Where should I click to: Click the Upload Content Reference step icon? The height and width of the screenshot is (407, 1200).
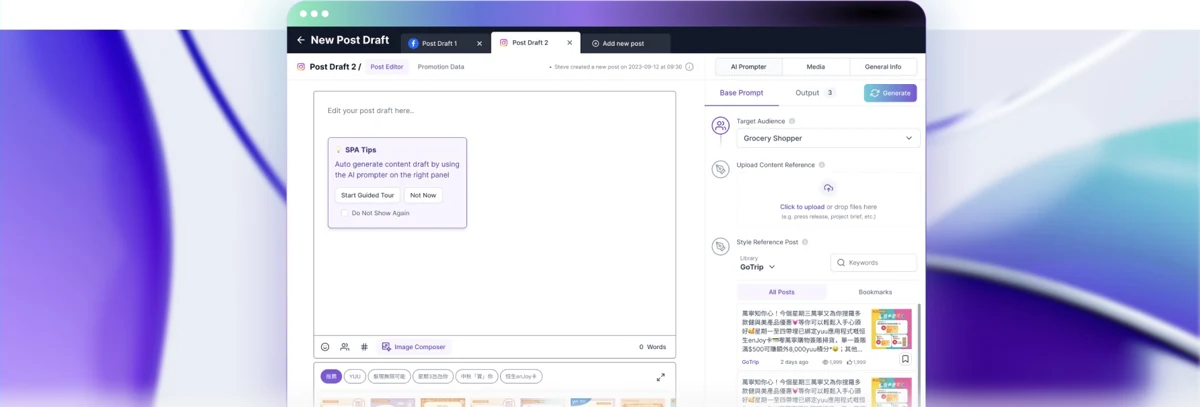(720, 170)
